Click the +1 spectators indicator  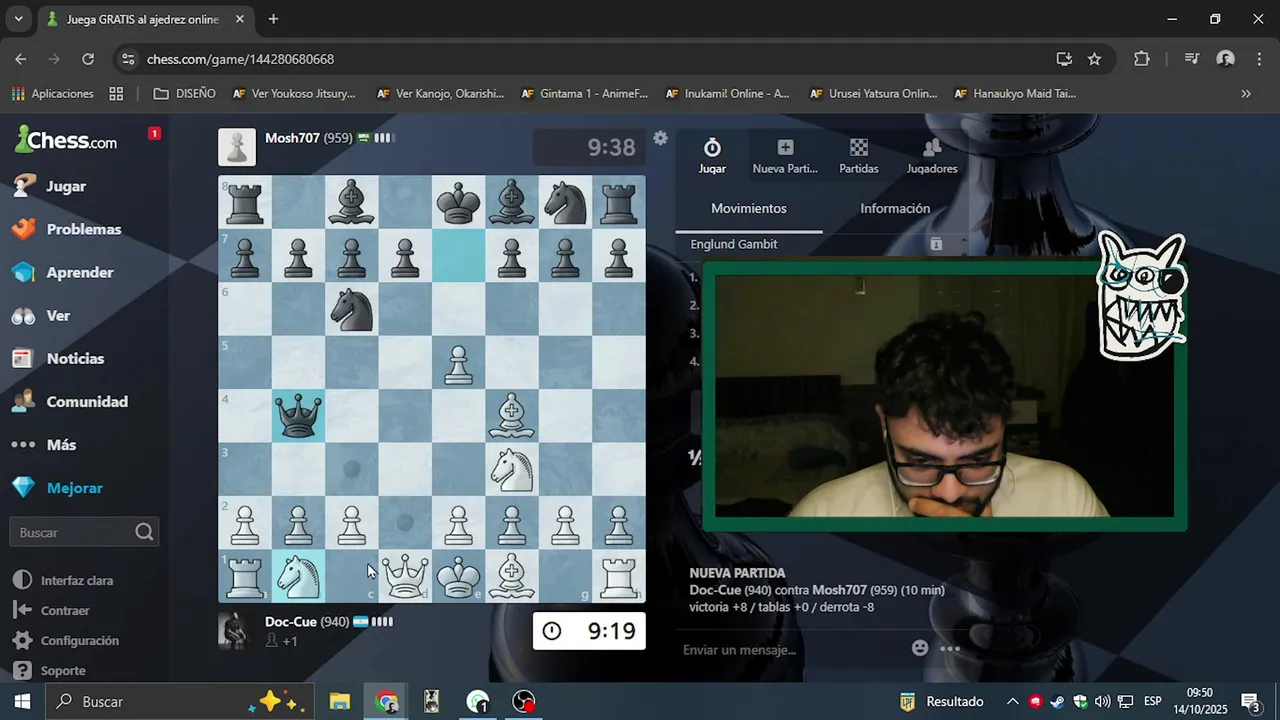(x=282, y=641)
